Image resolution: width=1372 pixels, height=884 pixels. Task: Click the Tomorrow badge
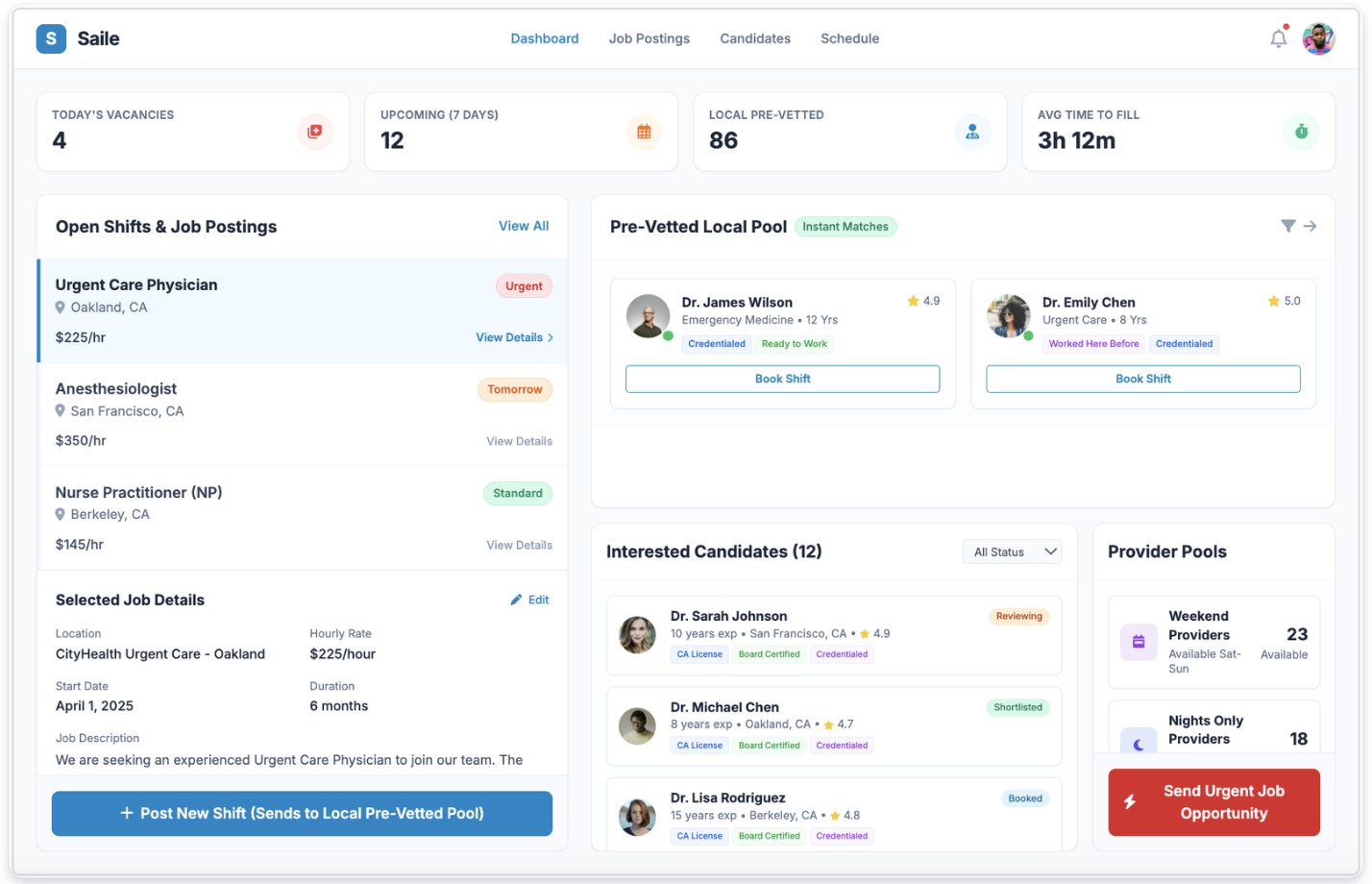pos(515,389)
